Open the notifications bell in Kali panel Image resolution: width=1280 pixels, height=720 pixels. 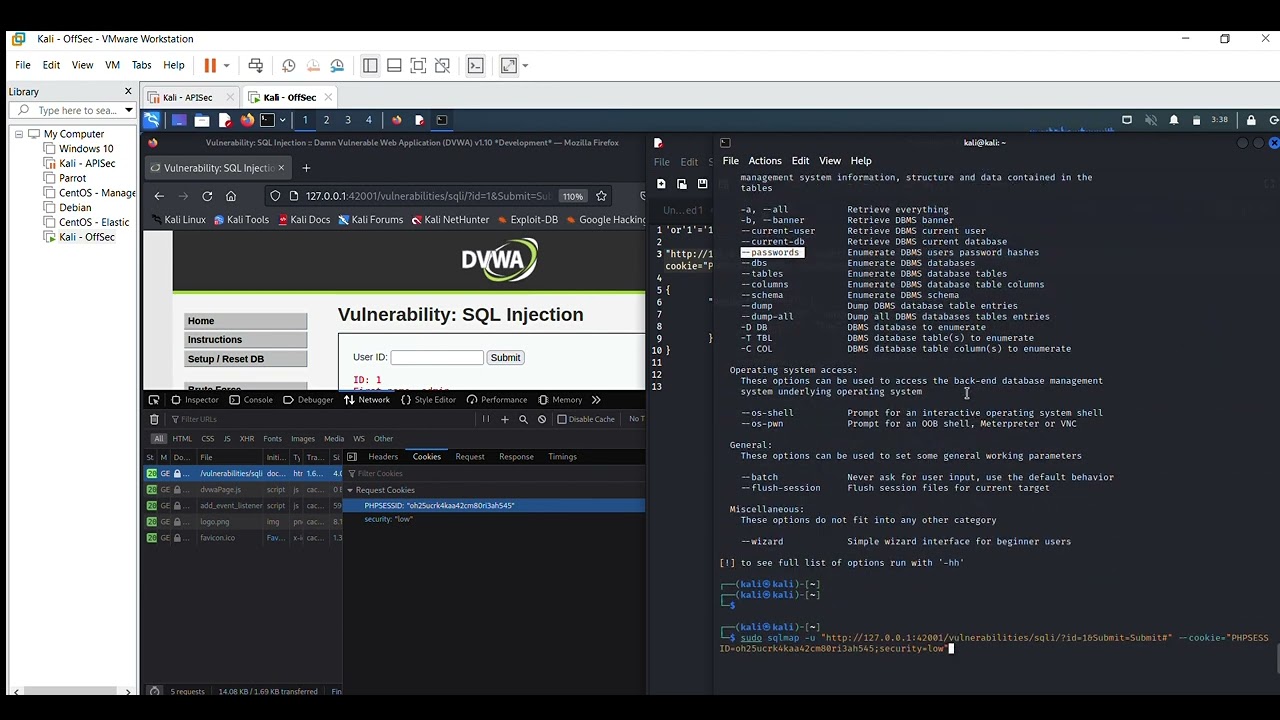click(1173, 120)
